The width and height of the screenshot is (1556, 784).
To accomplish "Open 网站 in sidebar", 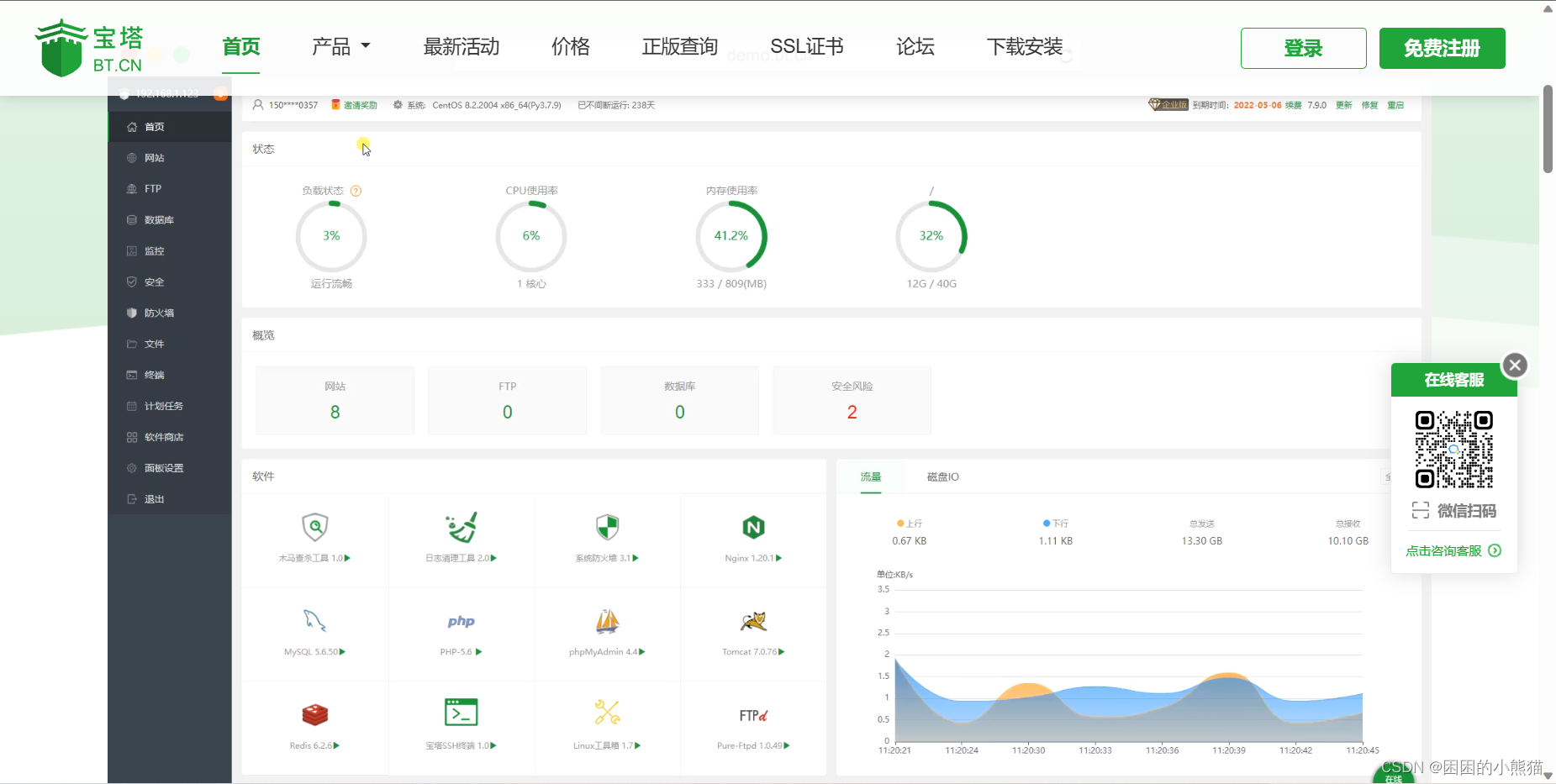I will tap(170, 158).
